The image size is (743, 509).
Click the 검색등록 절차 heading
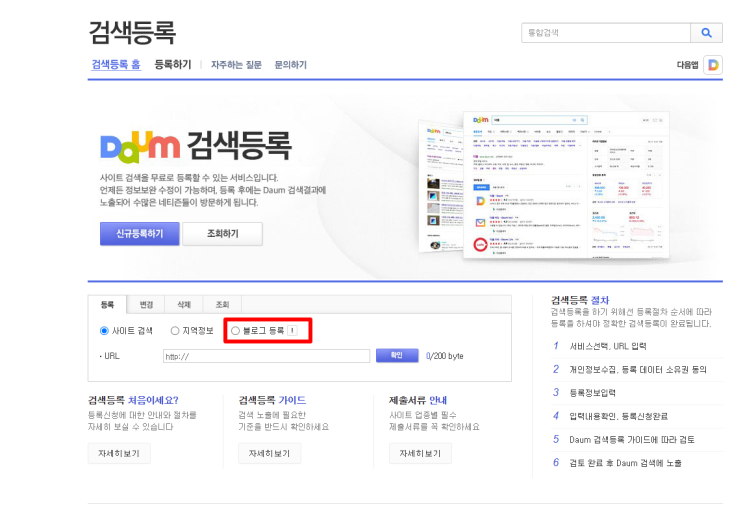coord(580,300)
